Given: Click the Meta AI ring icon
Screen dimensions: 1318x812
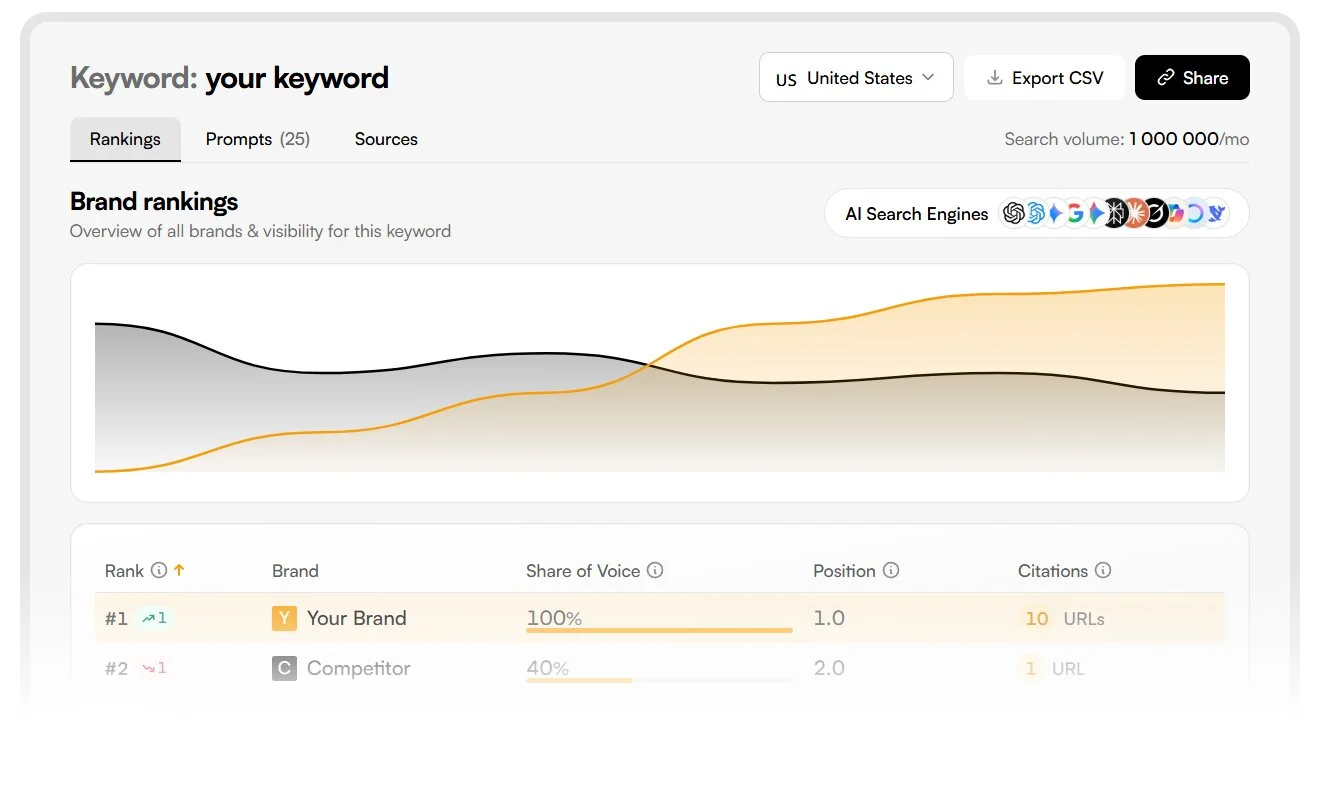Looking at the screenshot, I should [1195, 213].
